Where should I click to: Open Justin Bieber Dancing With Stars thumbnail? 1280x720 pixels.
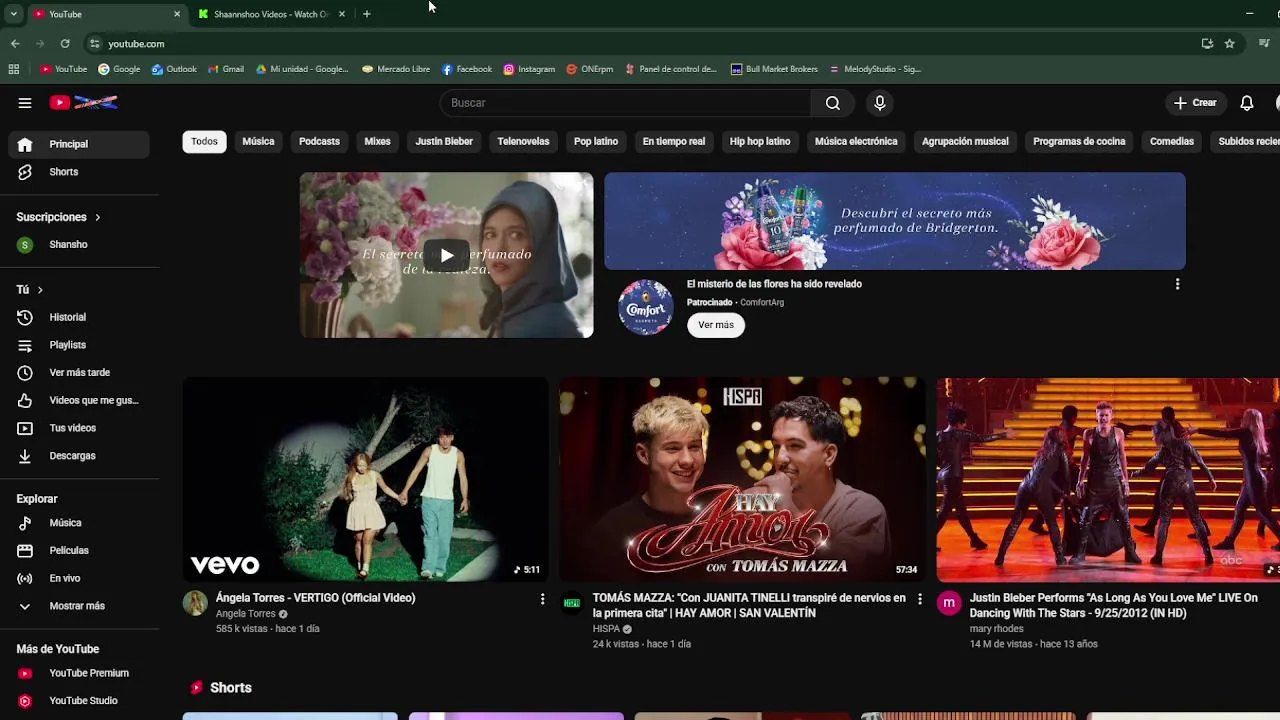[1108, 479]
